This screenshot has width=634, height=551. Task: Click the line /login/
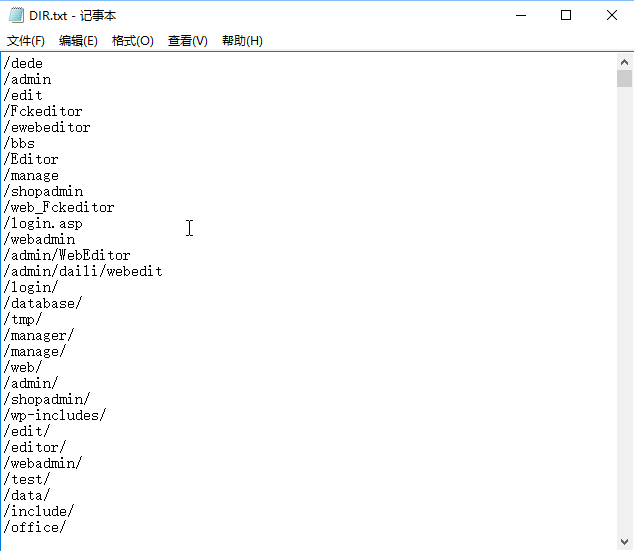31,288
